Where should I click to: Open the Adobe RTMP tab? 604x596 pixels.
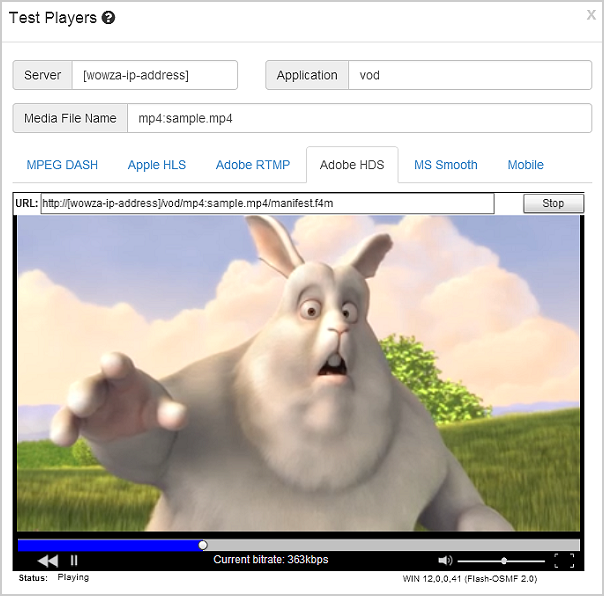click(253, 165)
